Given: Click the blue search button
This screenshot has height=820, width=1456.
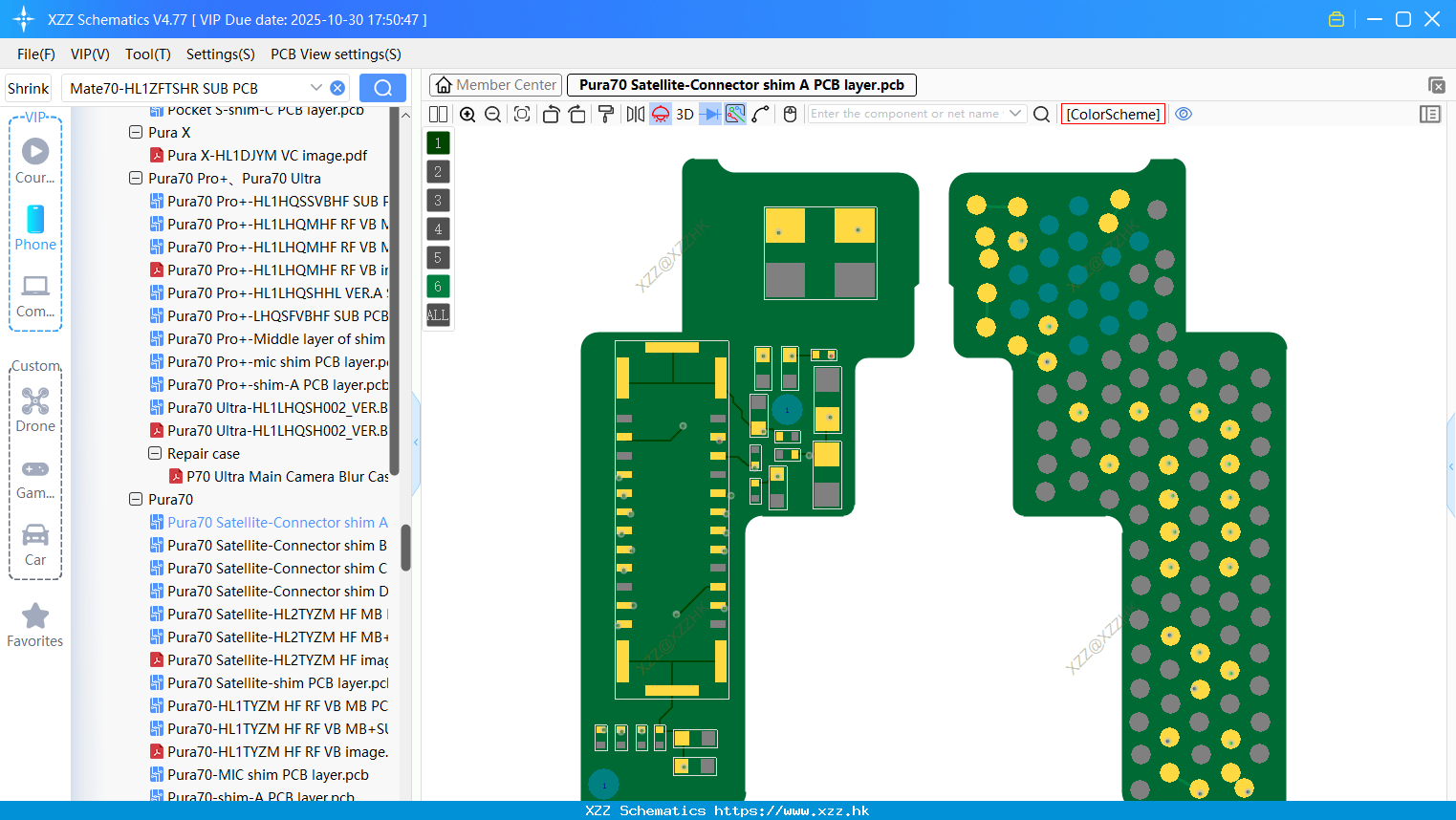Looking at the screenshot, I should pyautogui.click(x=382, y=88).
